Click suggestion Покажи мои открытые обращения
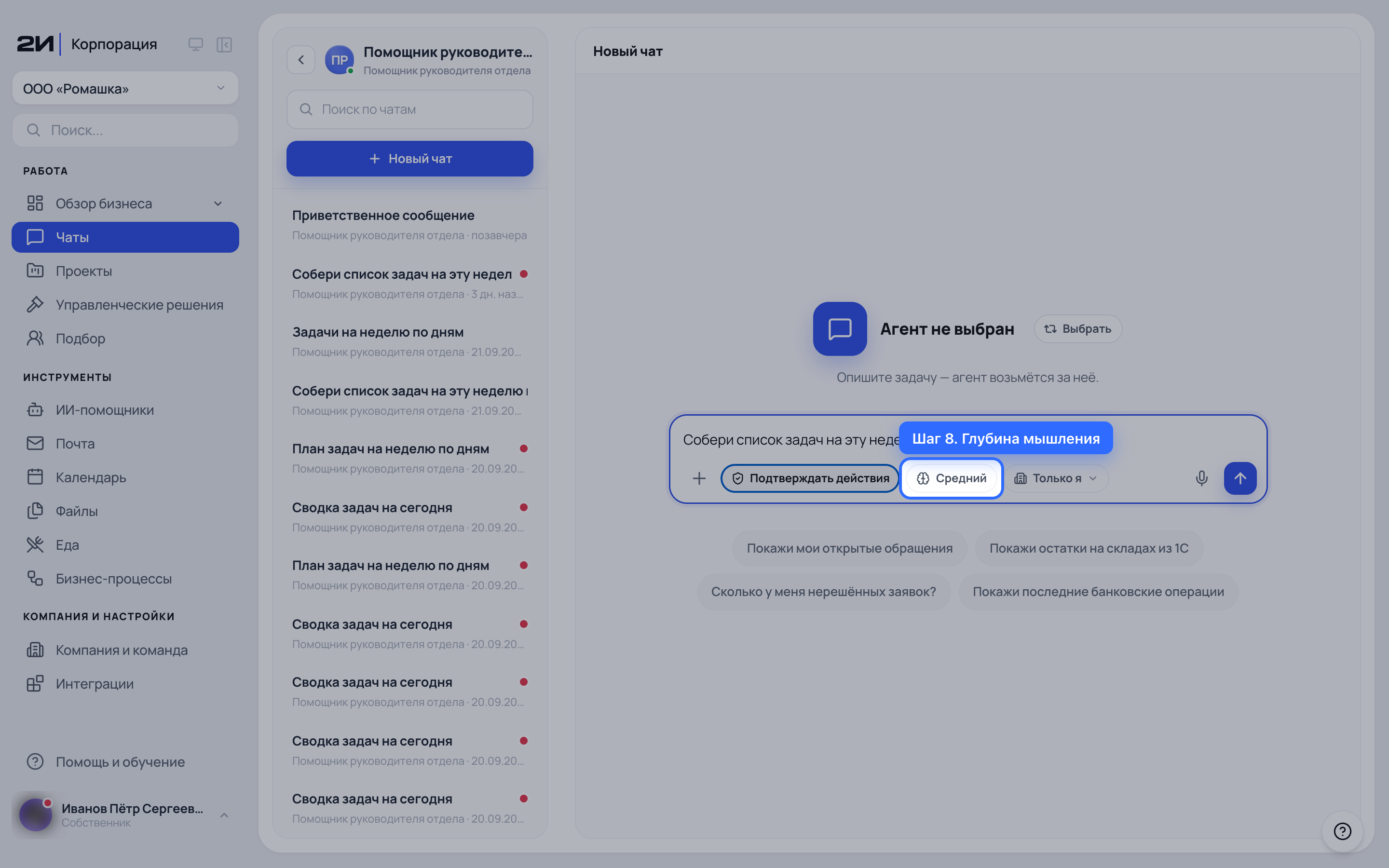Image resolution: width=1389 pixels, height=868 pixels. coord(849,548)
